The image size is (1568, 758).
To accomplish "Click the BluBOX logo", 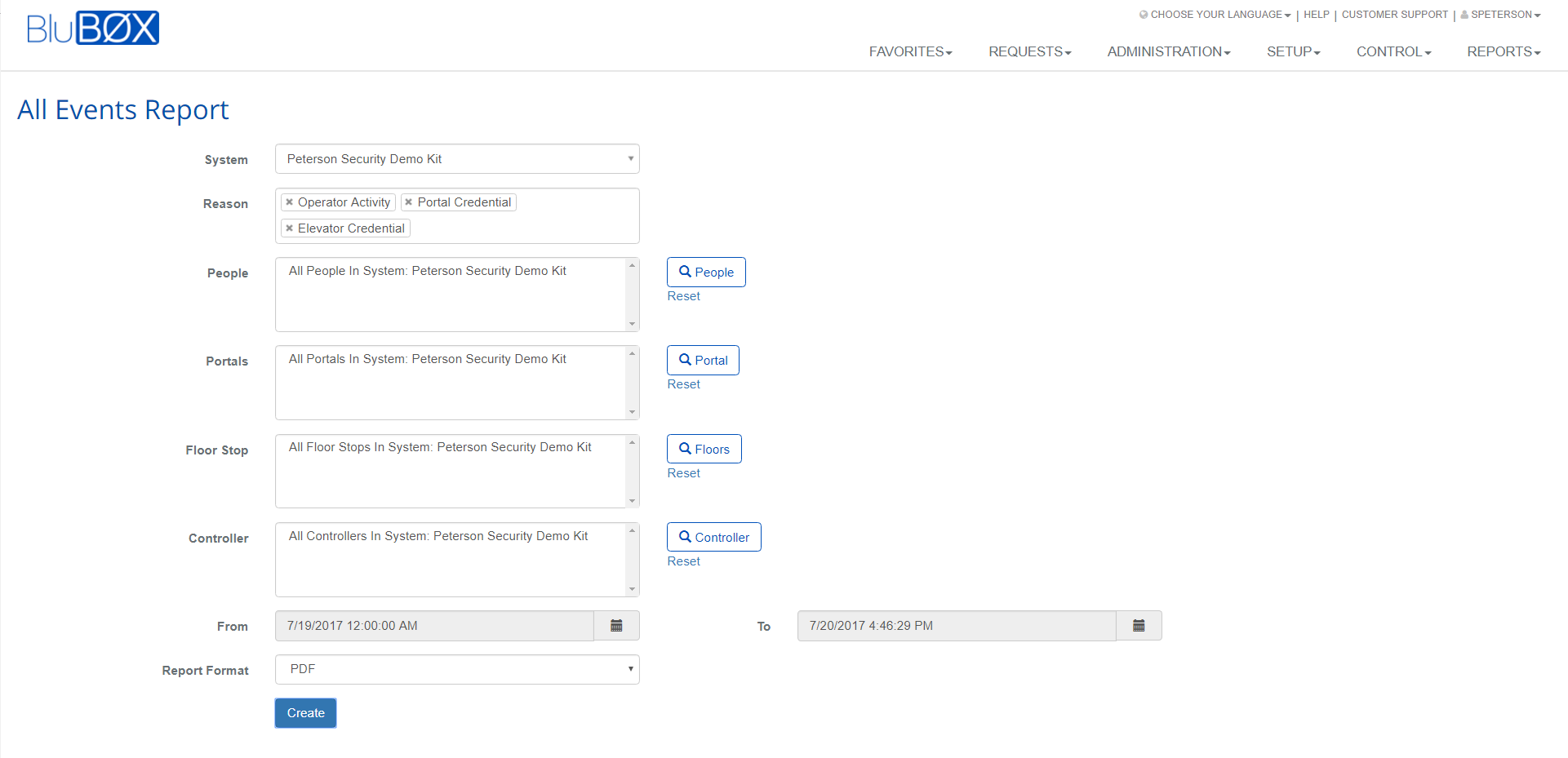I will (x=93, y=29).
